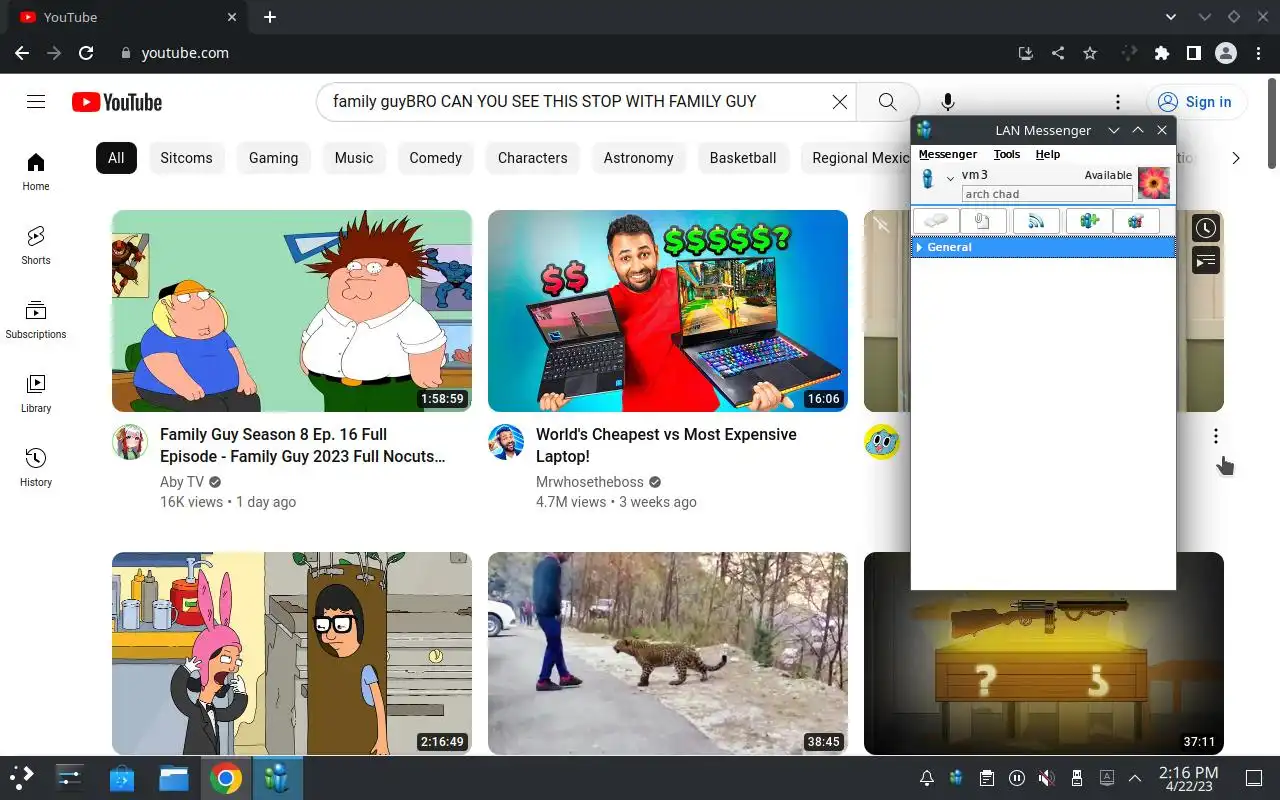Click the add group icon in LAN Messenger
The width and height of the screenshot is (1280, 800).
coord(1089,222)
